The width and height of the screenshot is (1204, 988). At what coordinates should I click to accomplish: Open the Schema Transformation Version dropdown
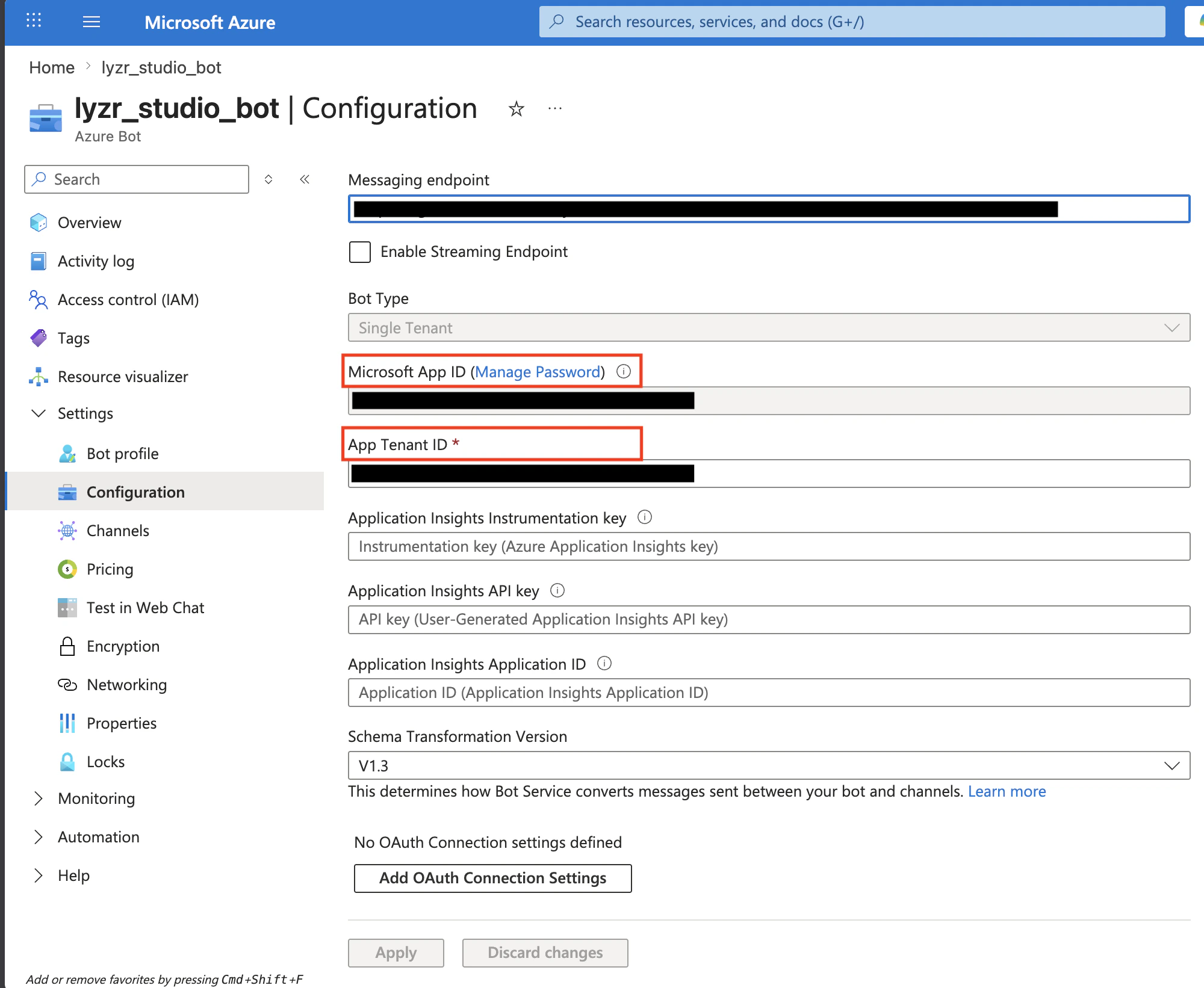click(x=768, y=765)
